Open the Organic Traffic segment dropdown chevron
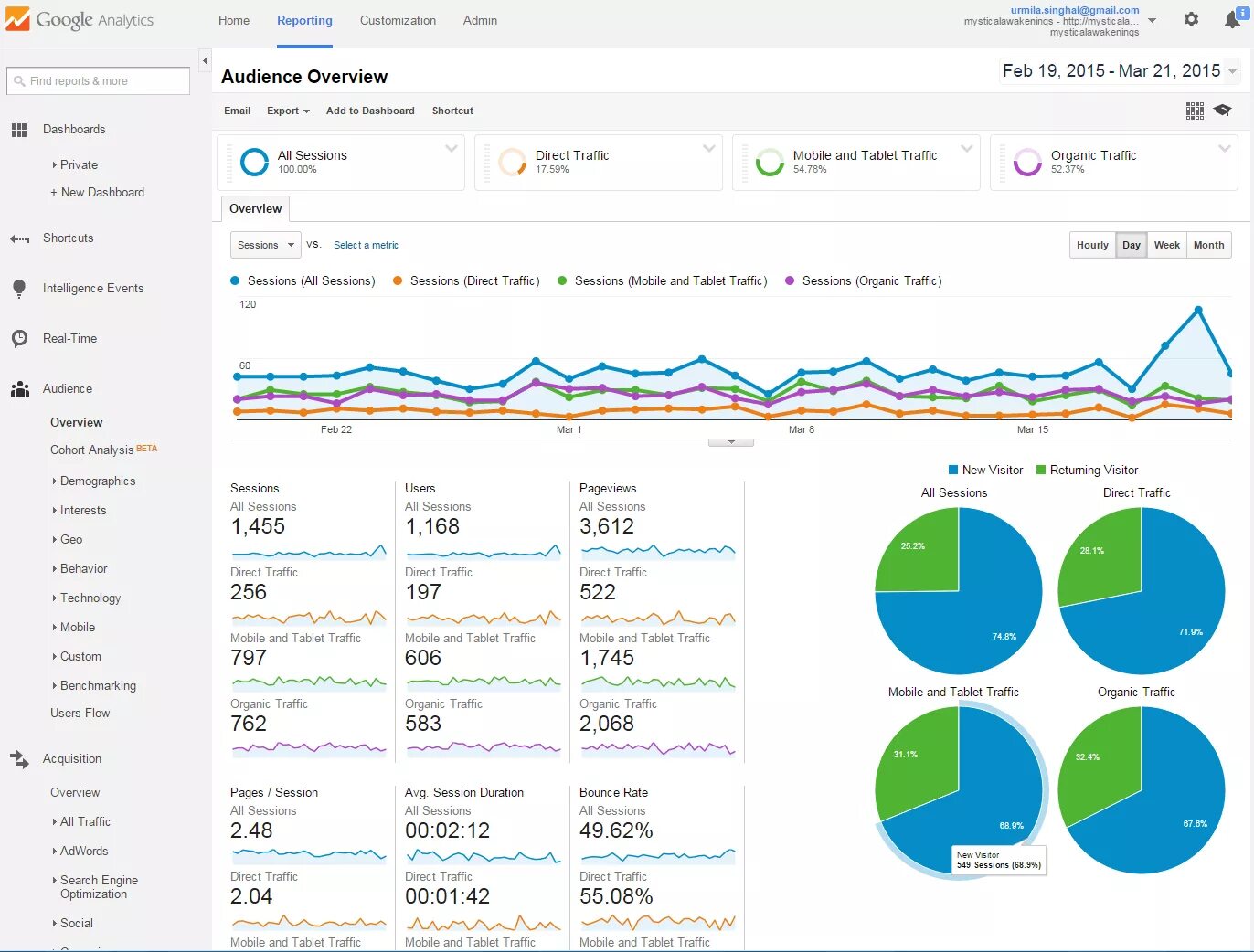The width and height of the screenshot is (1254, 952). (x=1224, y=148)
